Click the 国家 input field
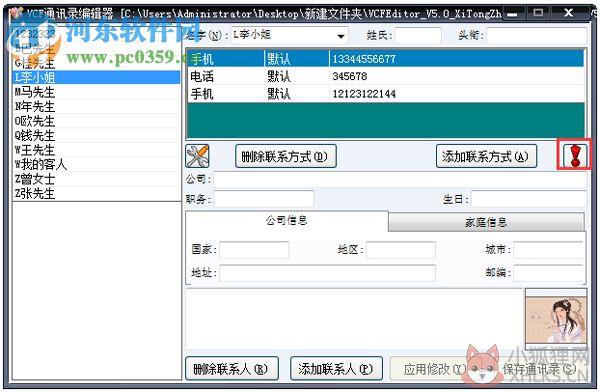This screenshot has height=392, width=600. pos(254,250)
